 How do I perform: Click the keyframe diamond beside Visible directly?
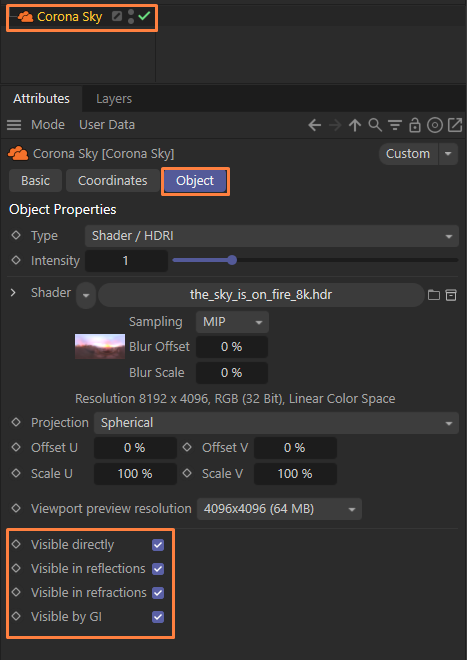coord(16,544)
